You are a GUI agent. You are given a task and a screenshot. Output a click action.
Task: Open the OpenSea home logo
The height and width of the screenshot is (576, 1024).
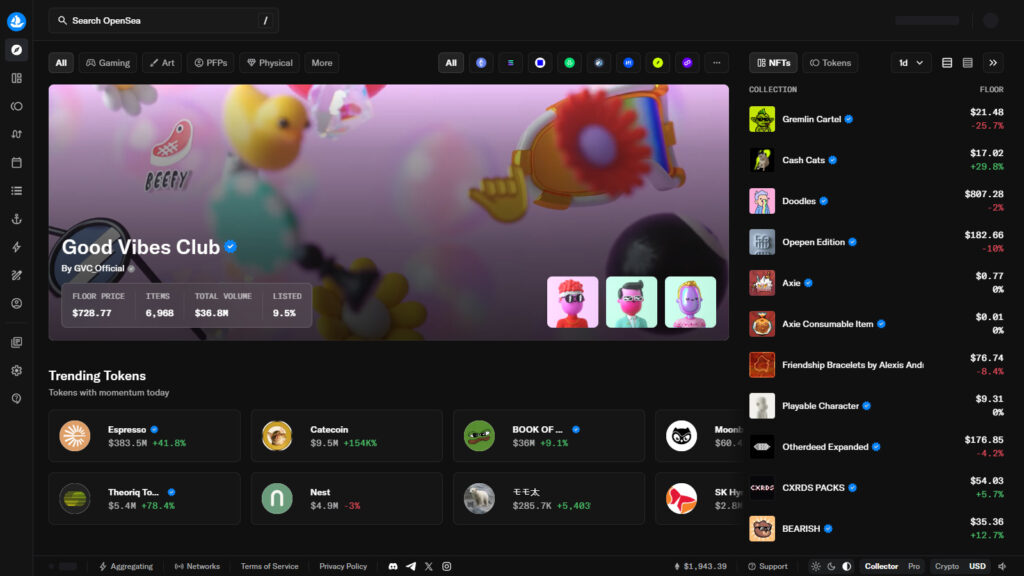(x=16, y=21)
